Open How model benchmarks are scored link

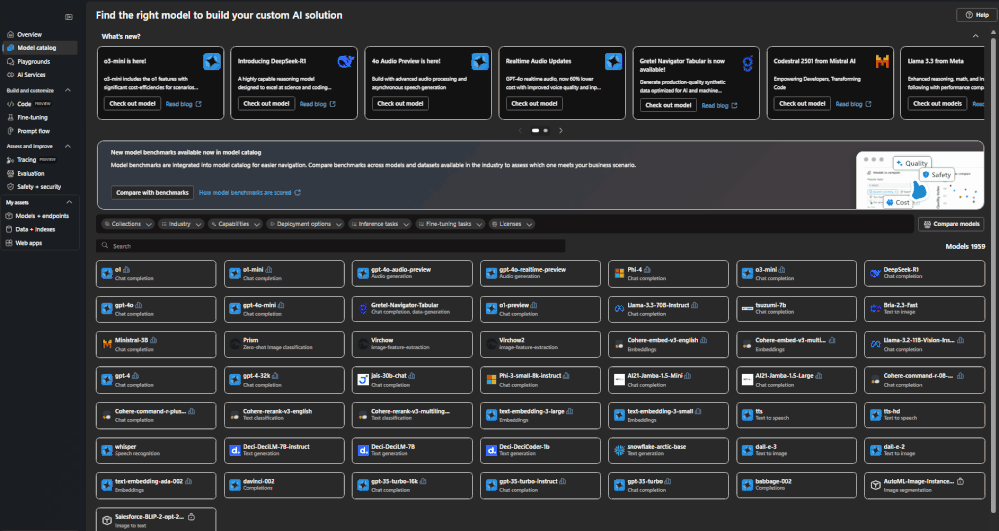point(250,193)
